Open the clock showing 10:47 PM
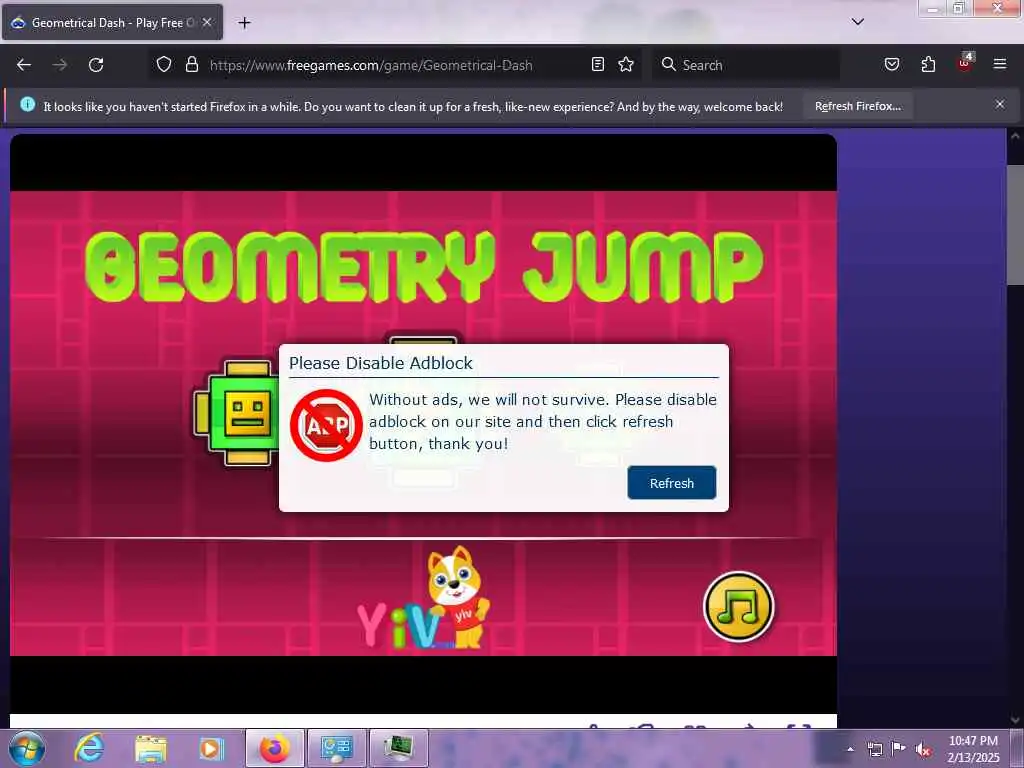1024x768 pixels. click(x=972, y=749)
